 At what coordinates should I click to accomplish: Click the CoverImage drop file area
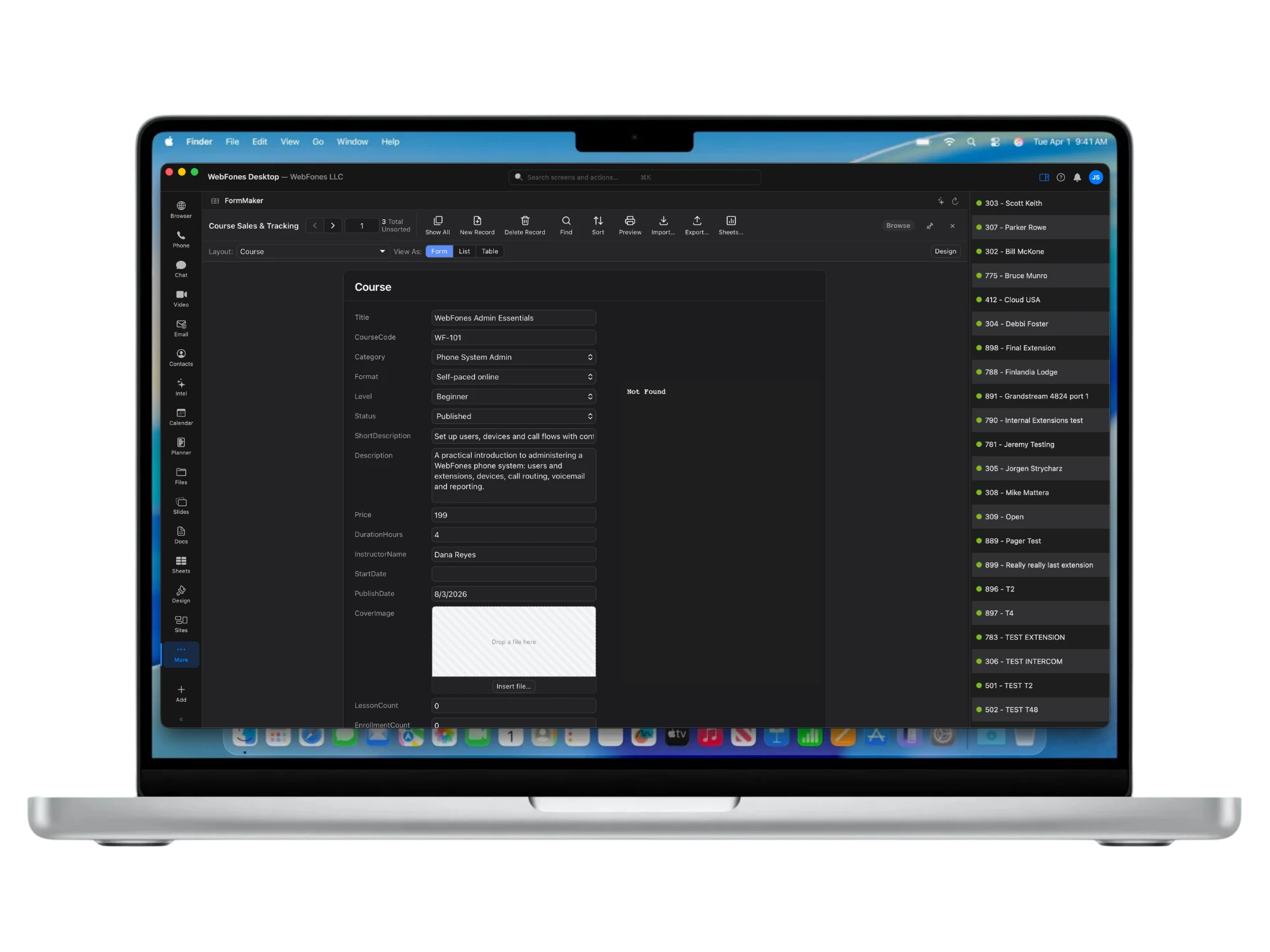(x=513, y=642)
